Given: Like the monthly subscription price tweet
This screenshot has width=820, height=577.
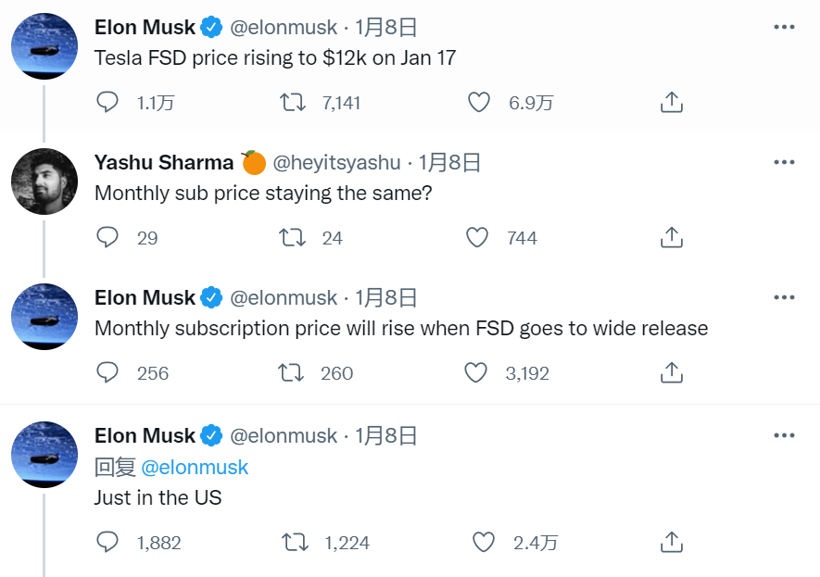Looking at the screenshot, I should (476, 372).
